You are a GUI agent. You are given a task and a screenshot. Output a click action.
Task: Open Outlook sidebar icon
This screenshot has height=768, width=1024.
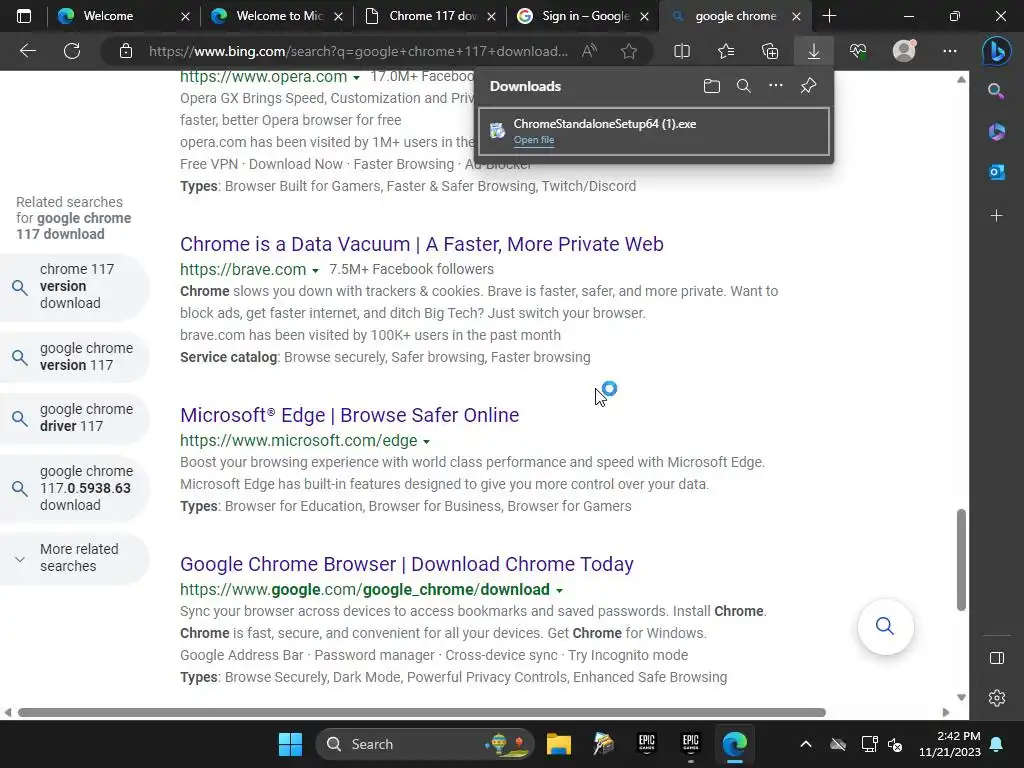pos(996,172)
